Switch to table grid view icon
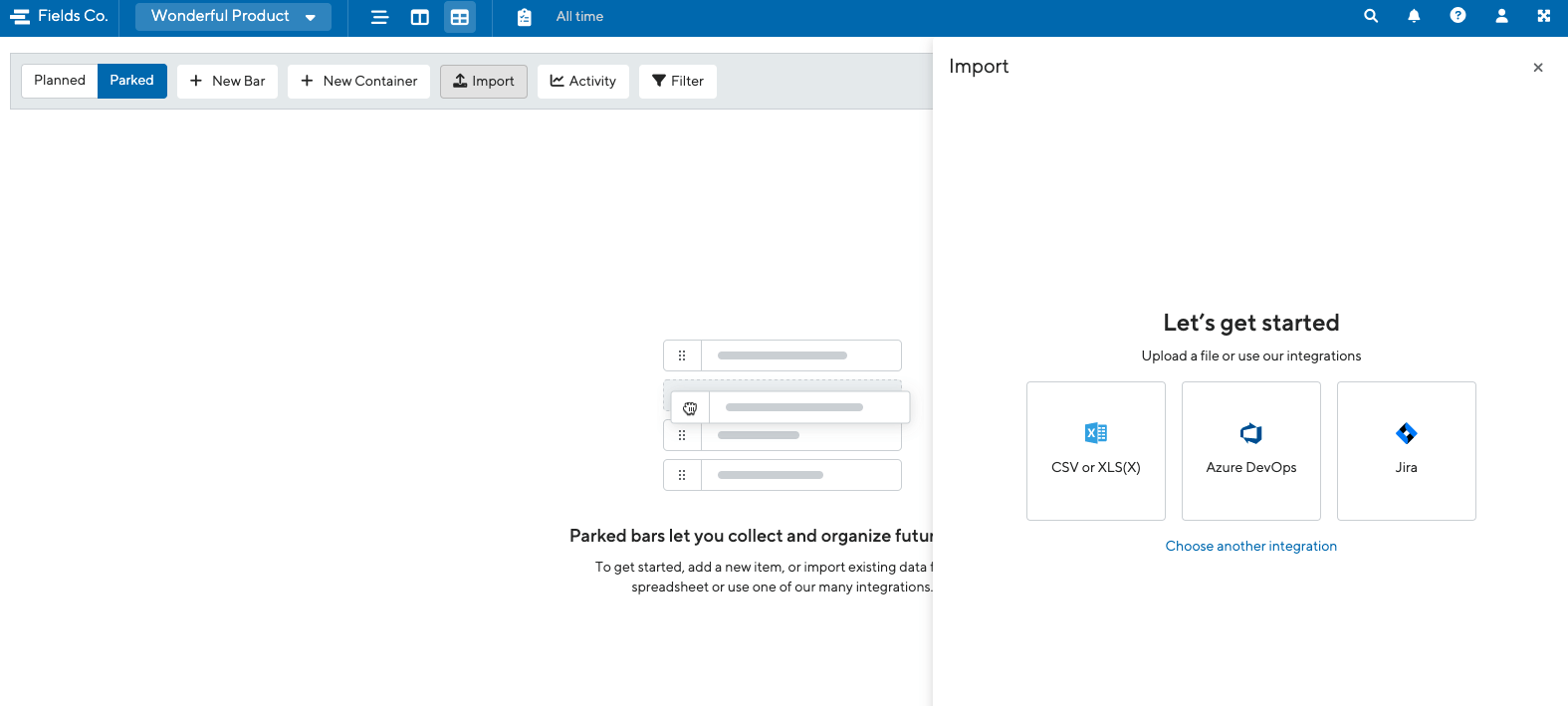The width and height of the screenshot is (1568, 706). tap(460, 17)
